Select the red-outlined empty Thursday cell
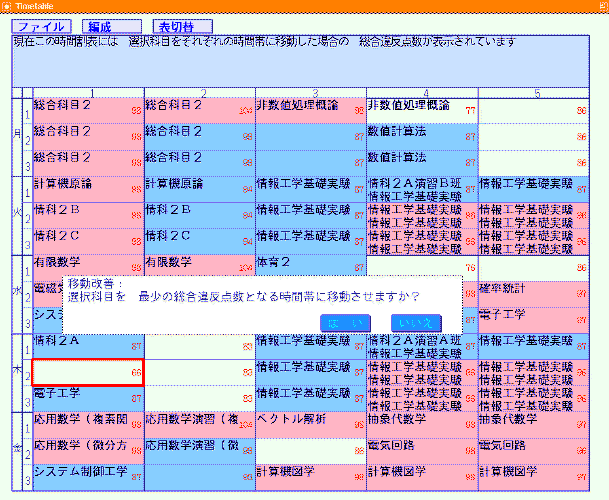 pyautogui.click(x=88, y=372)
